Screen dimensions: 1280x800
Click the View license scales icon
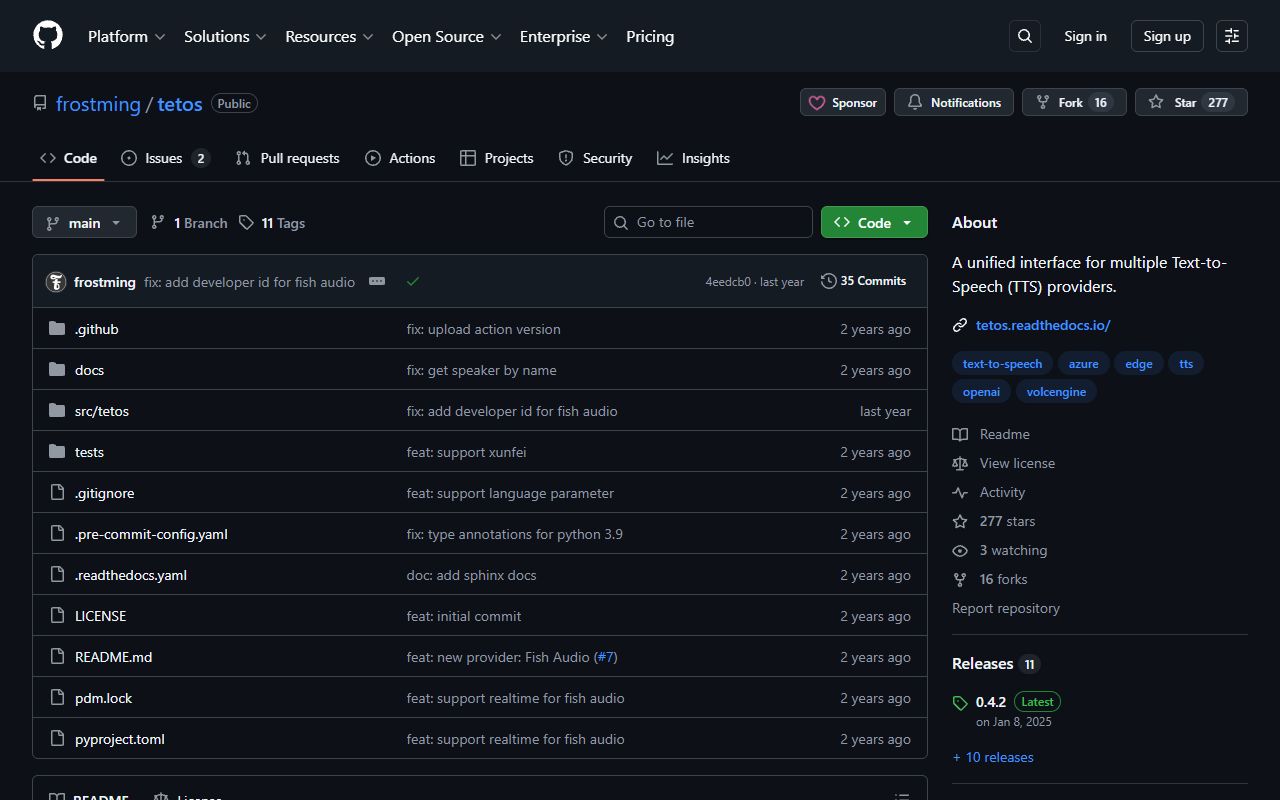coord(960,463)
